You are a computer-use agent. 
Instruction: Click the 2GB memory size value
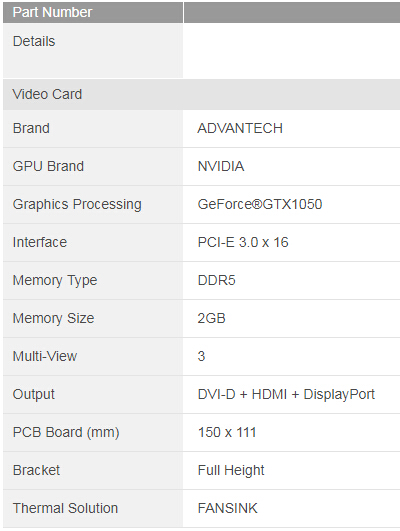(212, 318)
